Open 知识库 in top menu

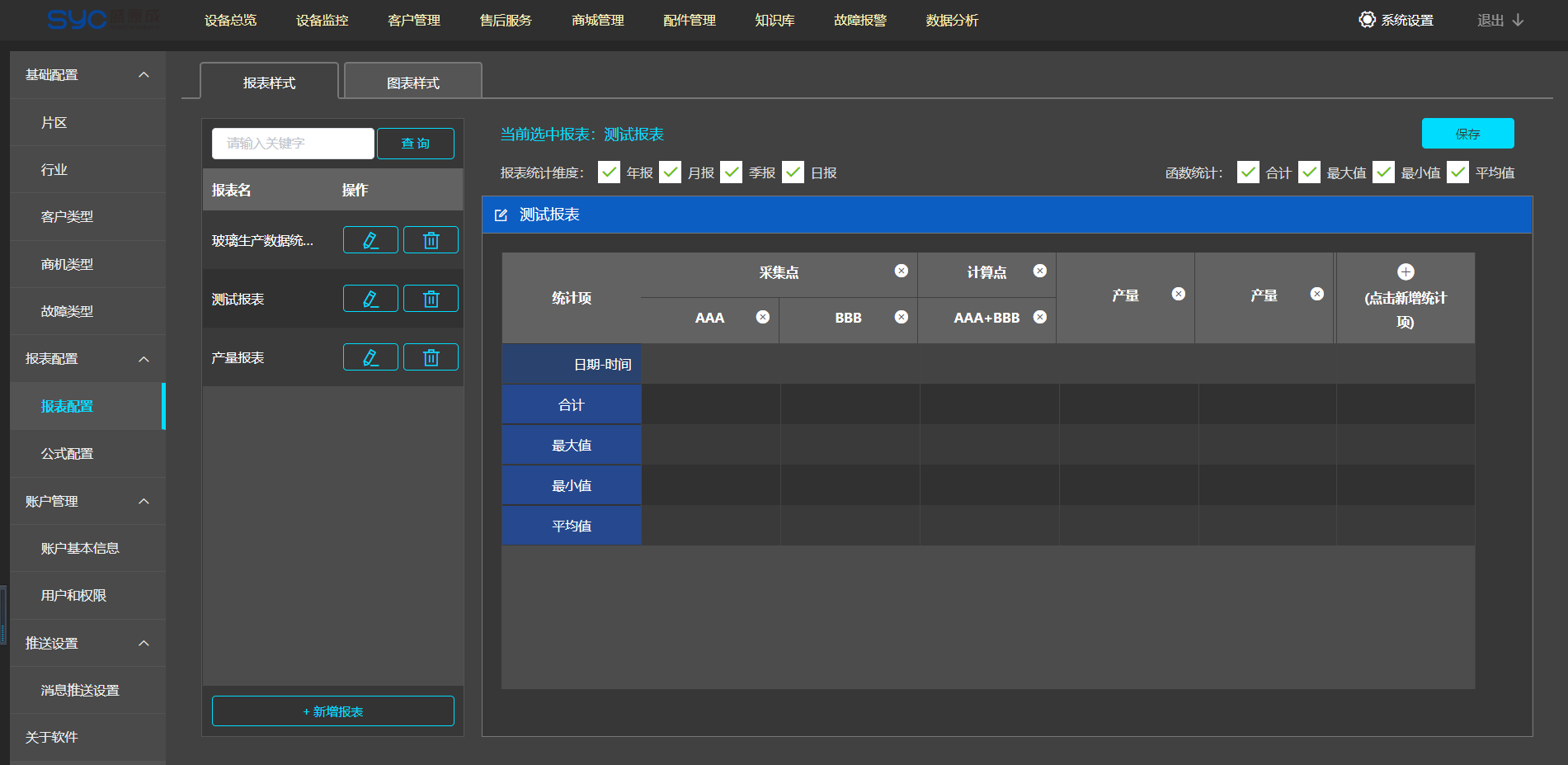pos(775,20)
